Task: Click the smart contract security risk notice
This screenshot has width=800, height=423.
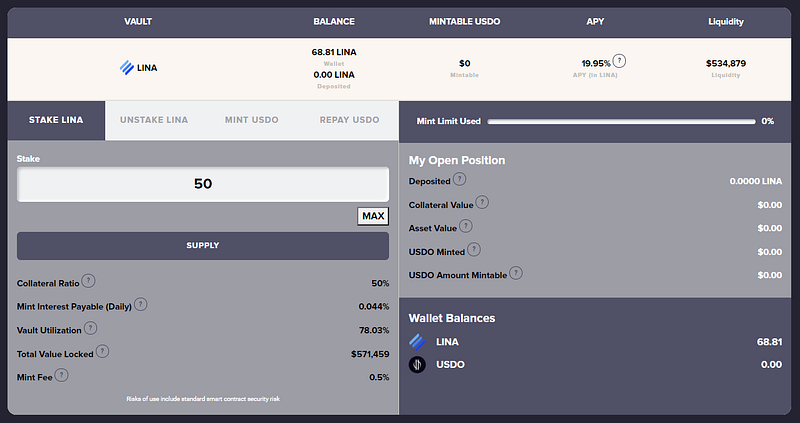Action: 203,399
